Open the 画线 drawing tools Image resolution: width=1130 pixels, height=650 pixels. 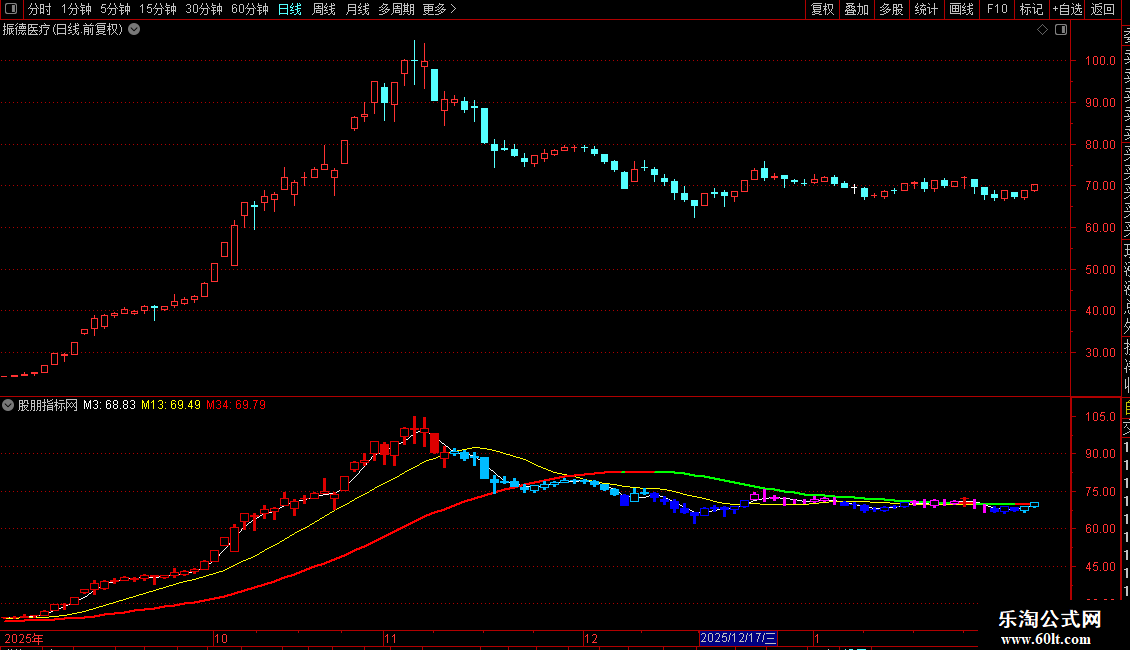click(x=961, y=9)
